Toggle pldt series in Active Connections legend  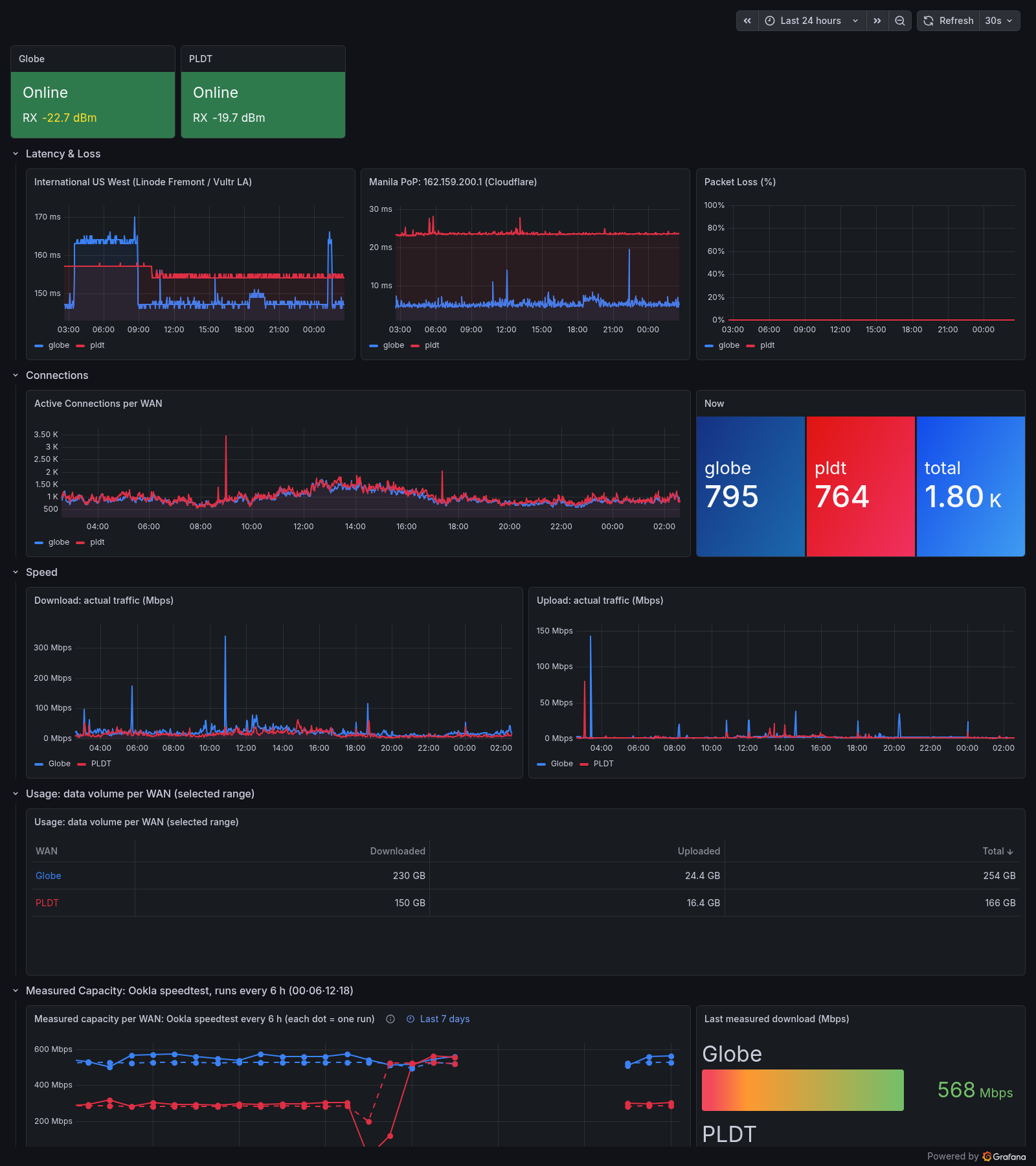(x=90, y=542)
